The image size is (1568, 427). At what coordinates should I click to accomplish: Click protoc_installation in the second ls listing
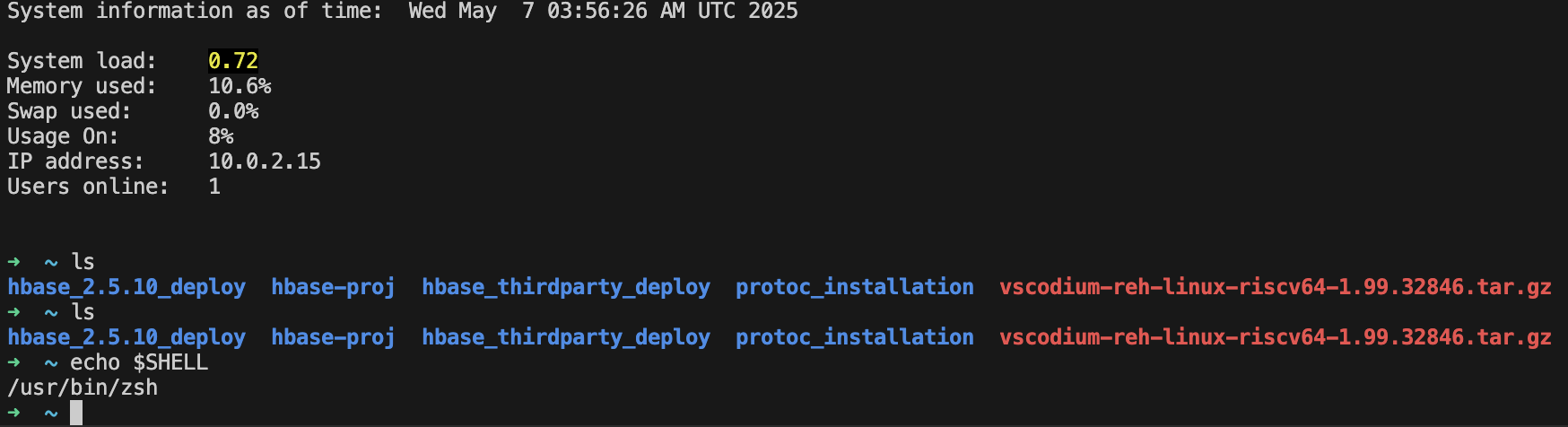pyautogui.click(x=854, y=337)
